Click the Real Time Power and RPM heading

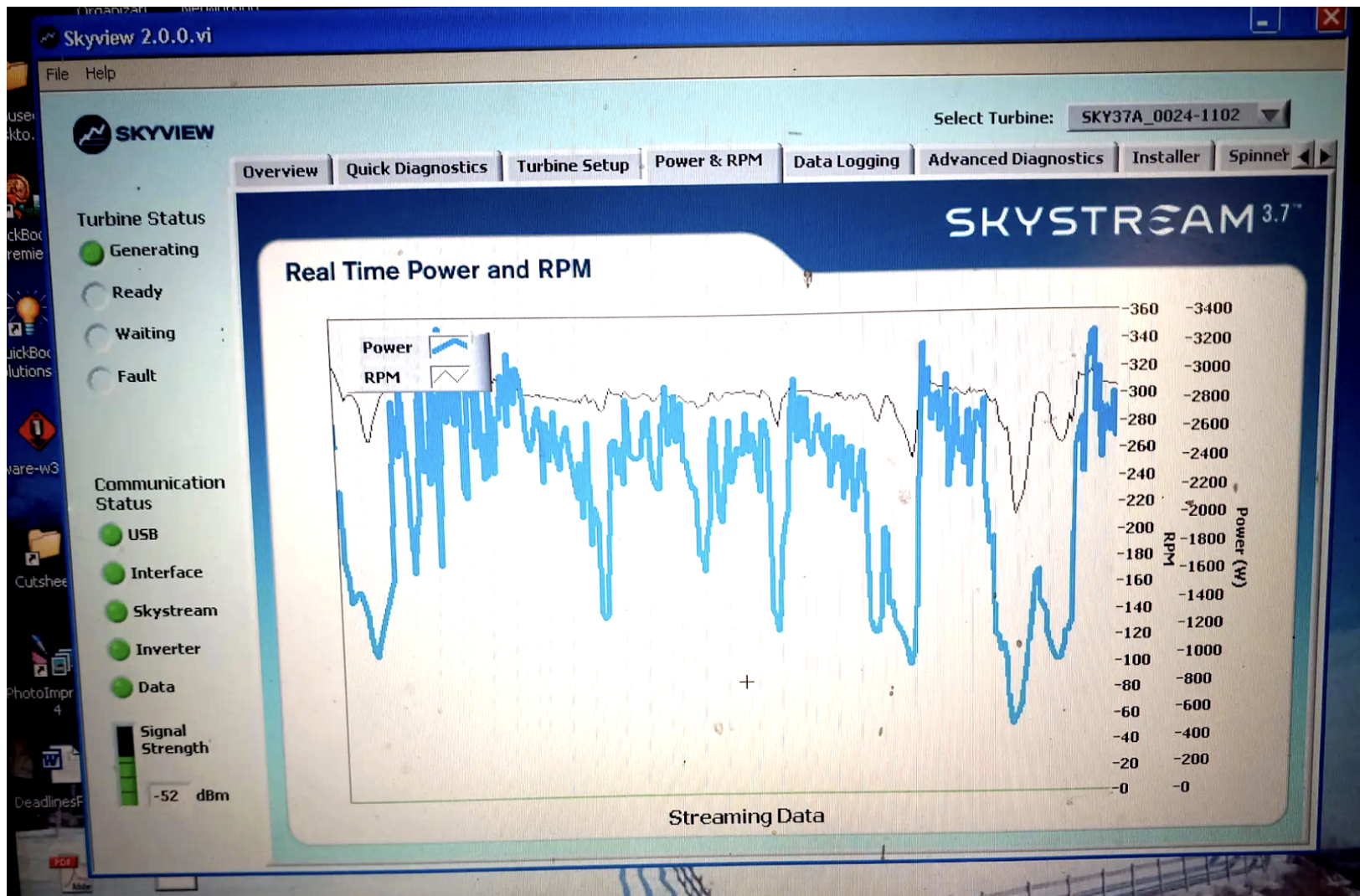coord(438,270)
